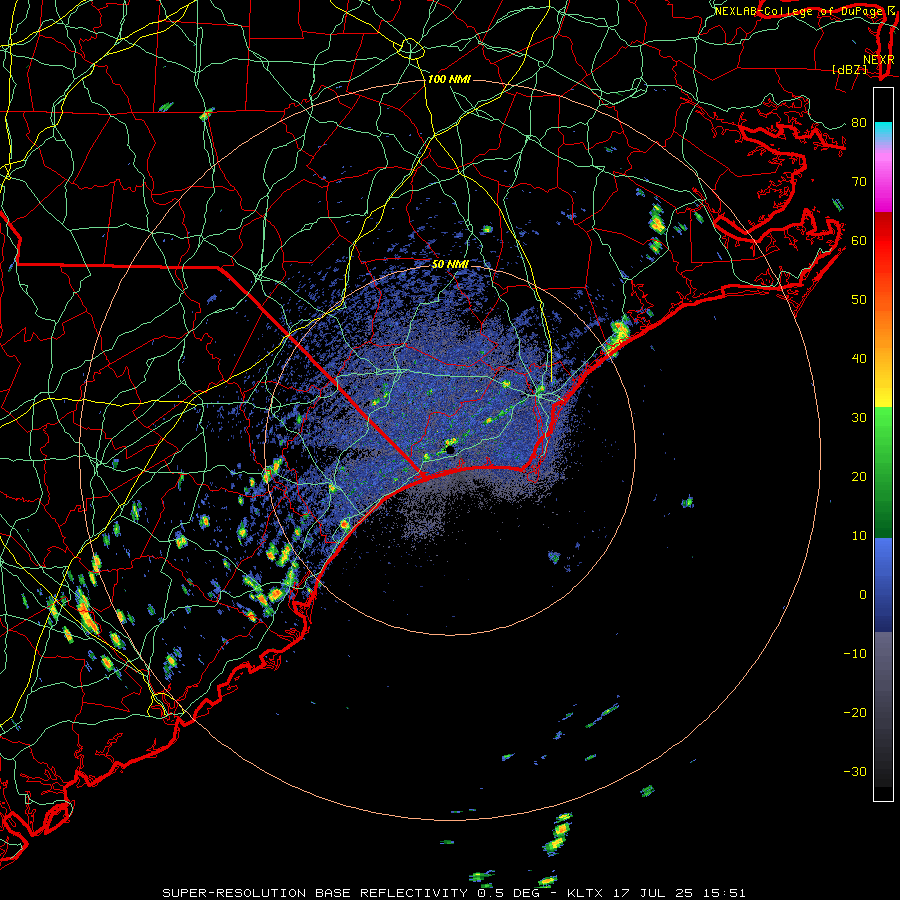This screenshot has height=900, width=900.
Task: Click the -30 value on the dBZ scale
Action: tap(855, 772)
